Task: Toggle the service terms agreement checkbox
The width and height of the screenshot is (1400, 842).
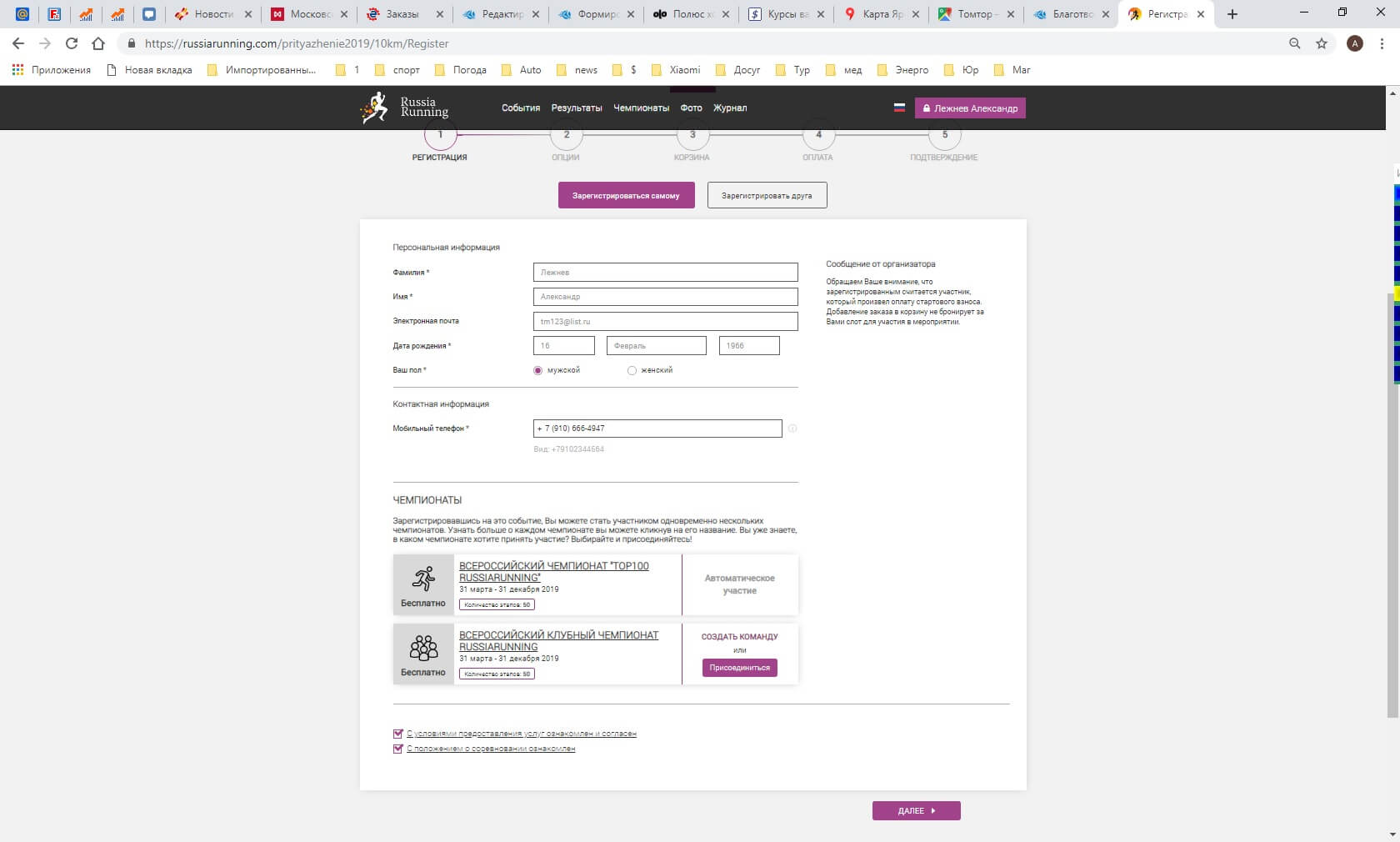Action: tap(398, 734)
